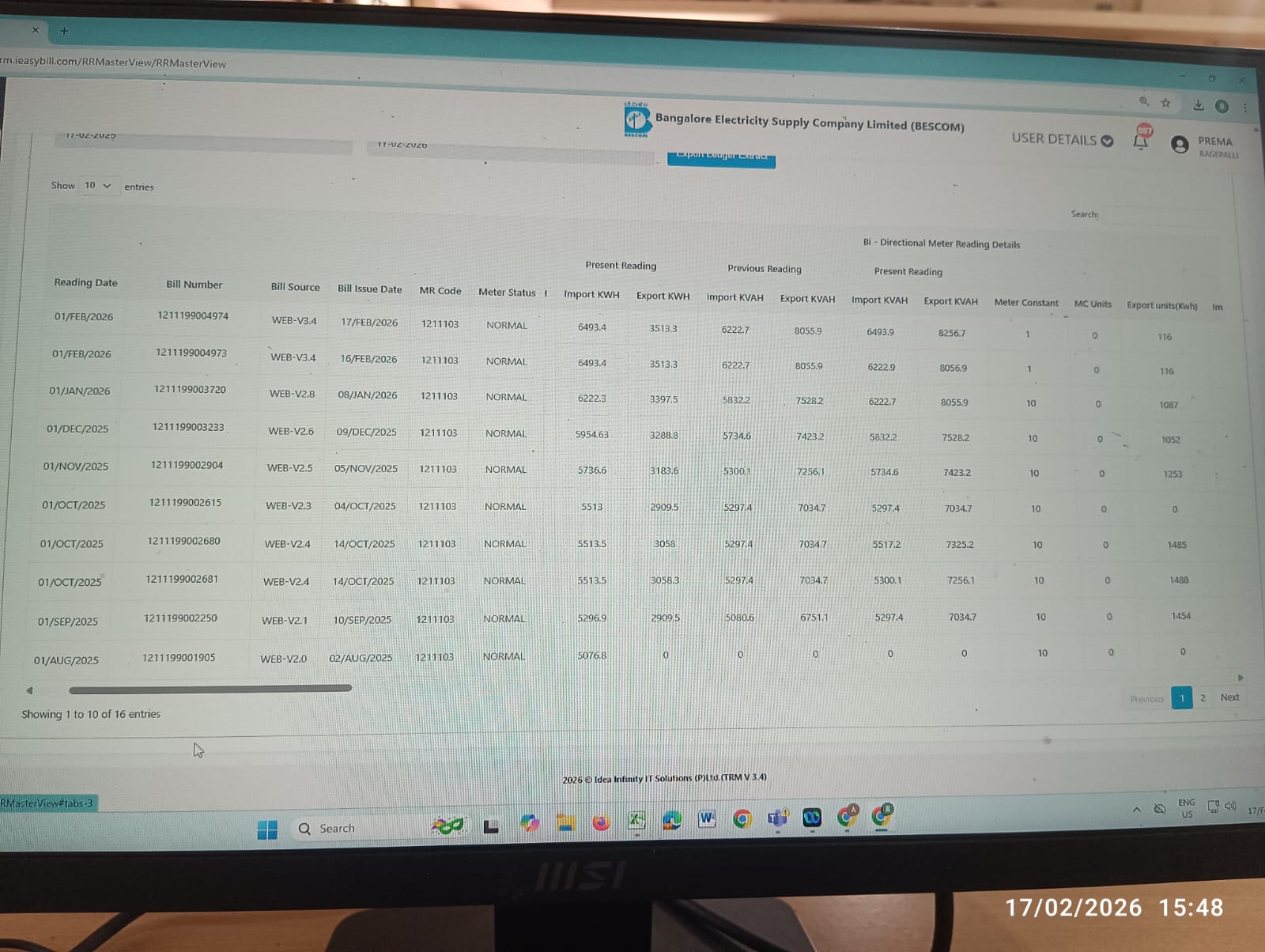
Task: Focus the table Search field
Action: click(x=1162, y=215)
